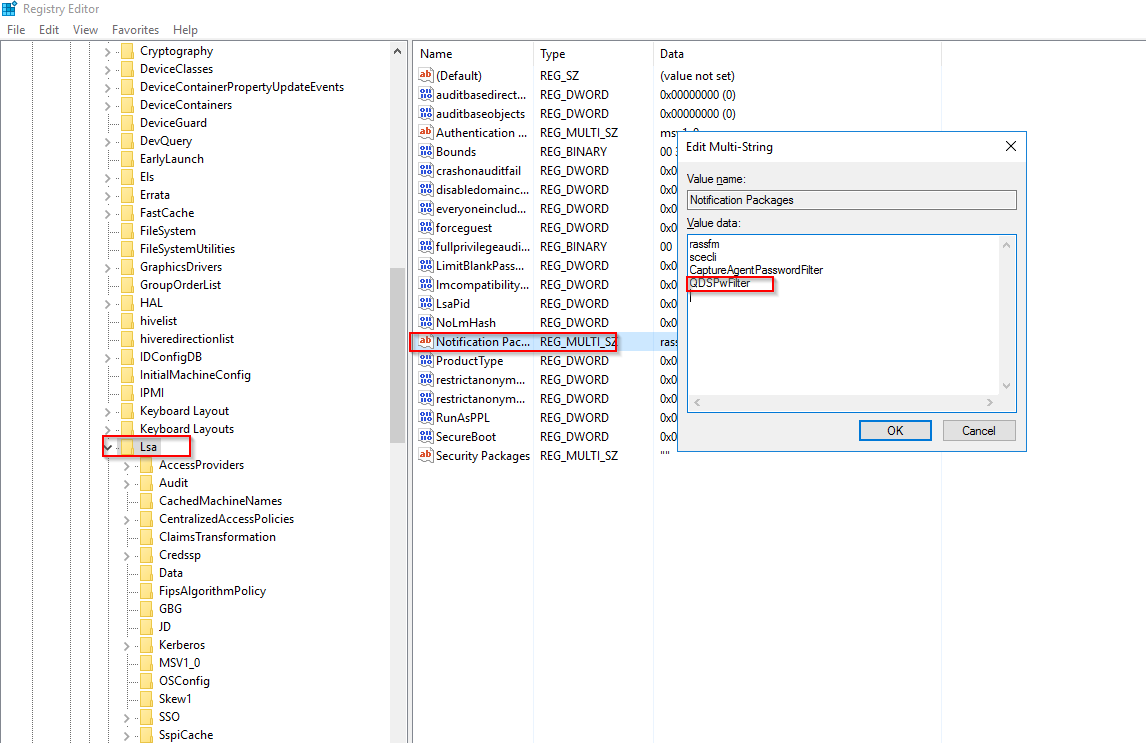This screenshot has height=743, width=1146.
Task: Select the FipsAlgorithmPolicy key
Action: click(x=212, y=590)
